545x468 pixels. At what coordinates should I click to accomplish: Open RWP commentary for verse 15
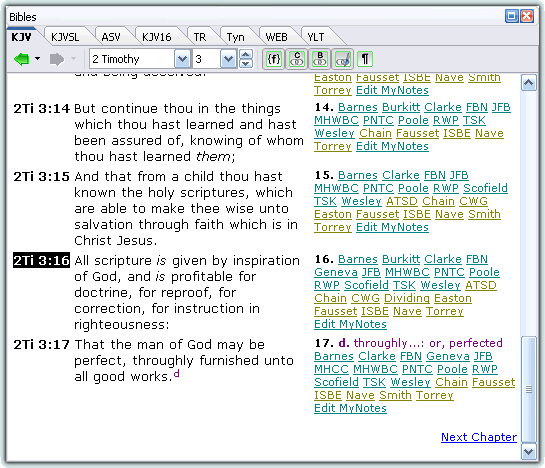(x=446, y=188)
